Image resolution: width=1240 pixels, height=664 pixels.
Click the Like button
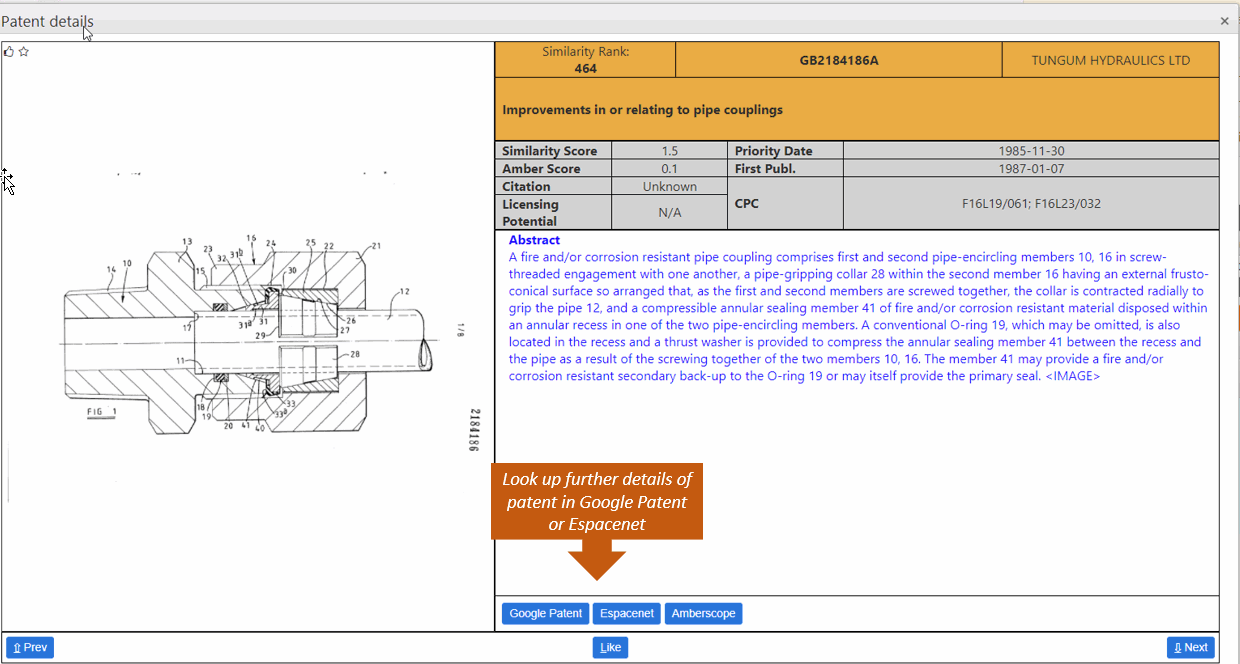pos(611,648)
